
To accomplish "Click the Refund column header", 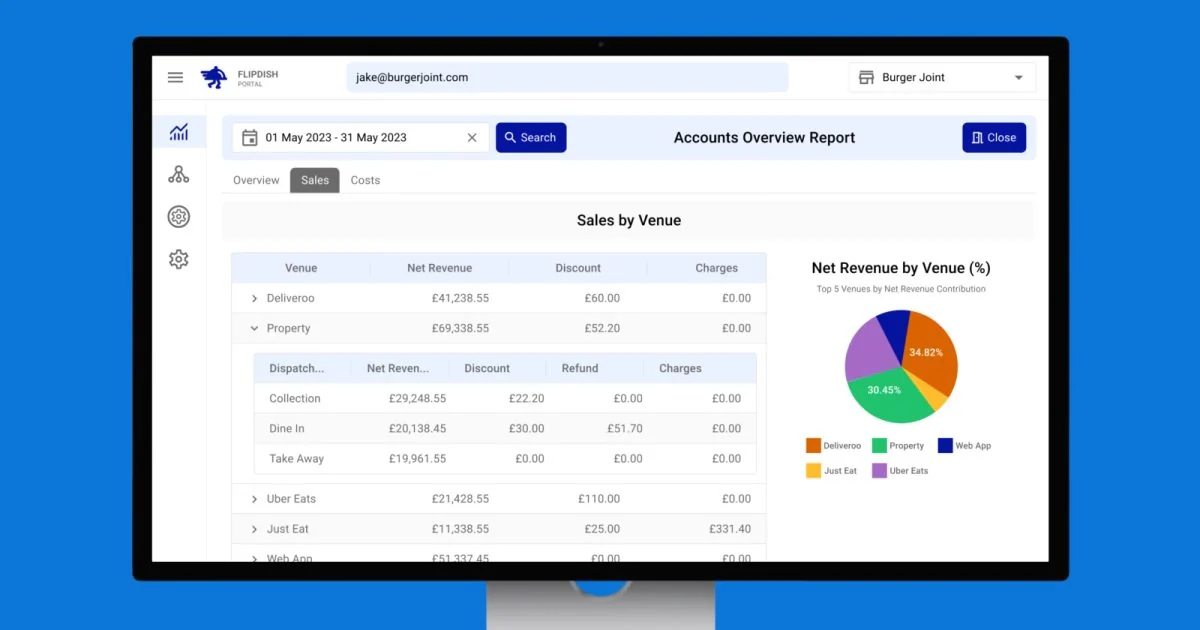I will 580,369.
